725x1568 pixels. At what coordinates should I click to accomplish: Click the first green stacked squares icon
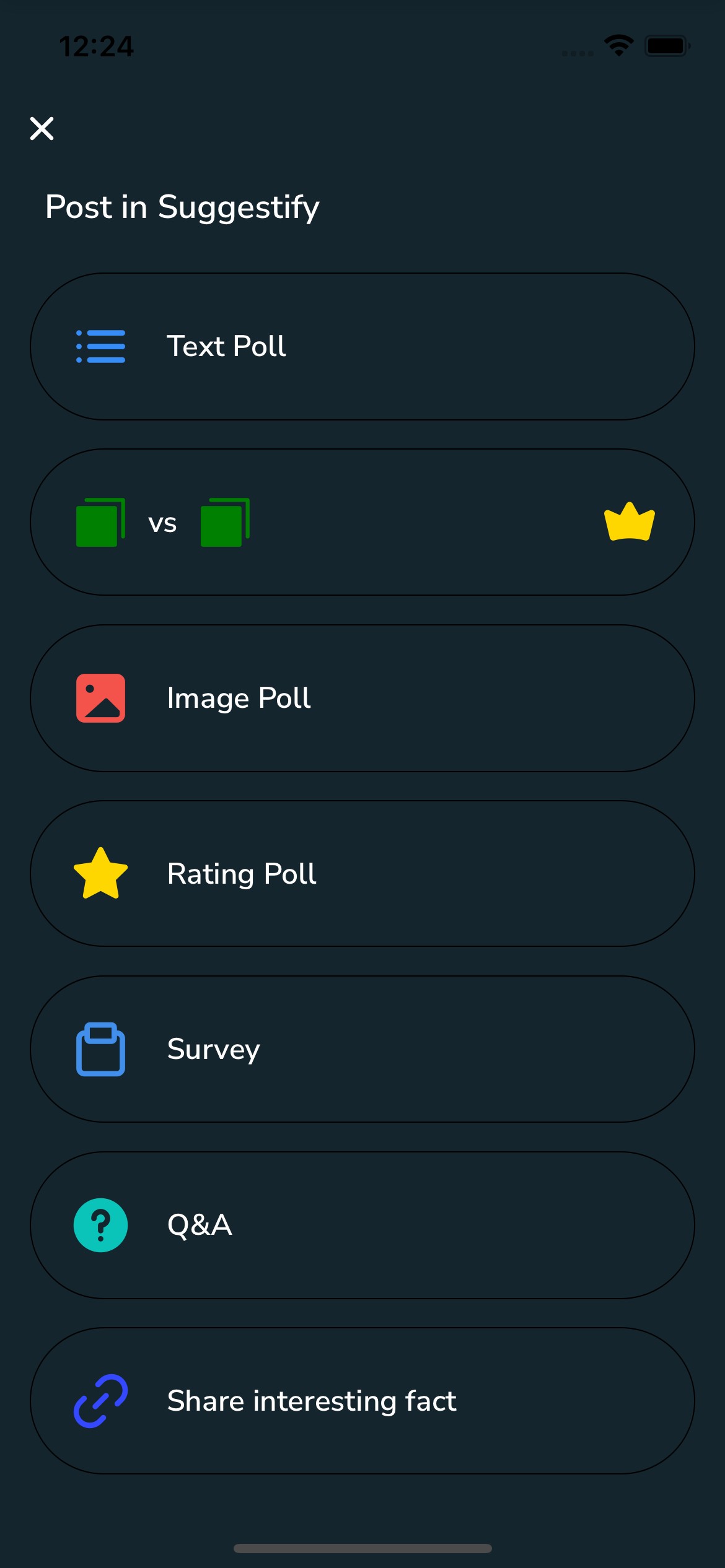coord(100,523)
